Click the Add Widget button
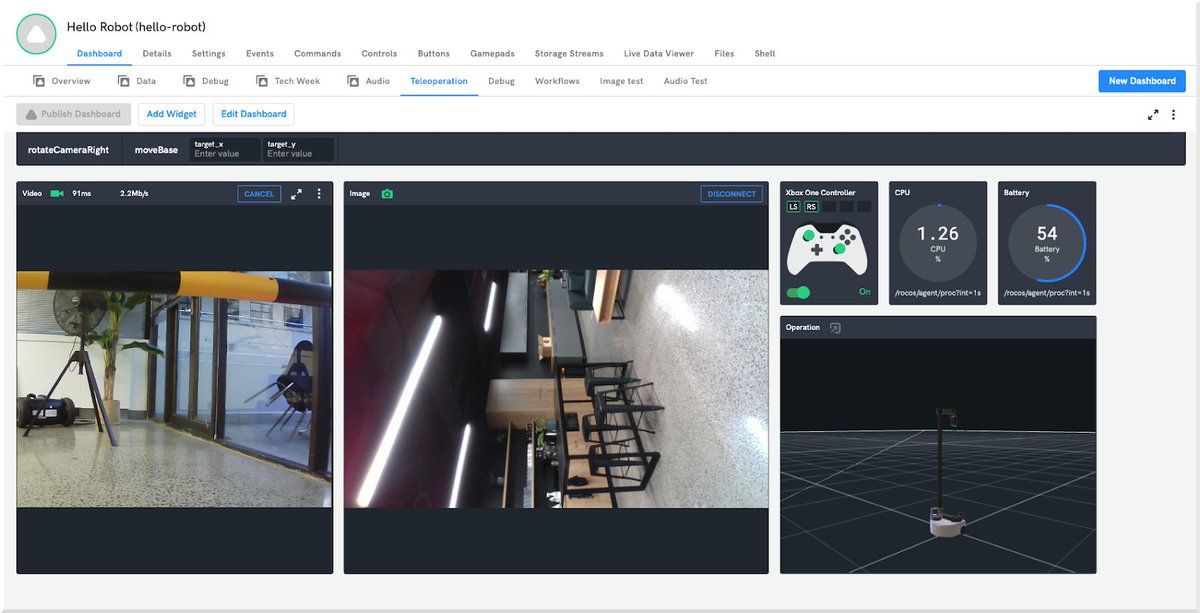This screenshot has height=613, width=1200. 172,114
